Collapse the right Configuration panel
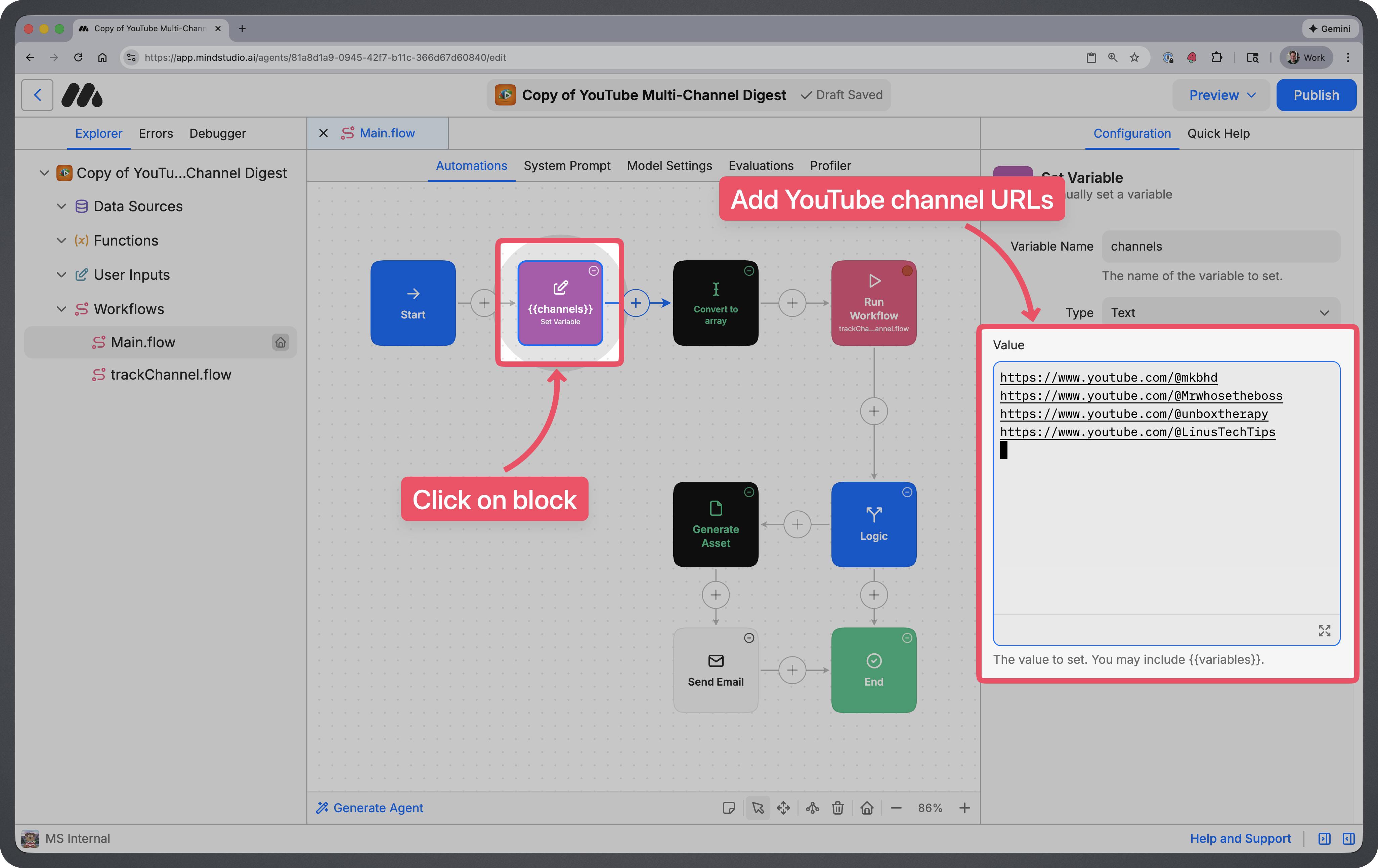Viewport: 1378px width, 868px height. (1348, 839)
